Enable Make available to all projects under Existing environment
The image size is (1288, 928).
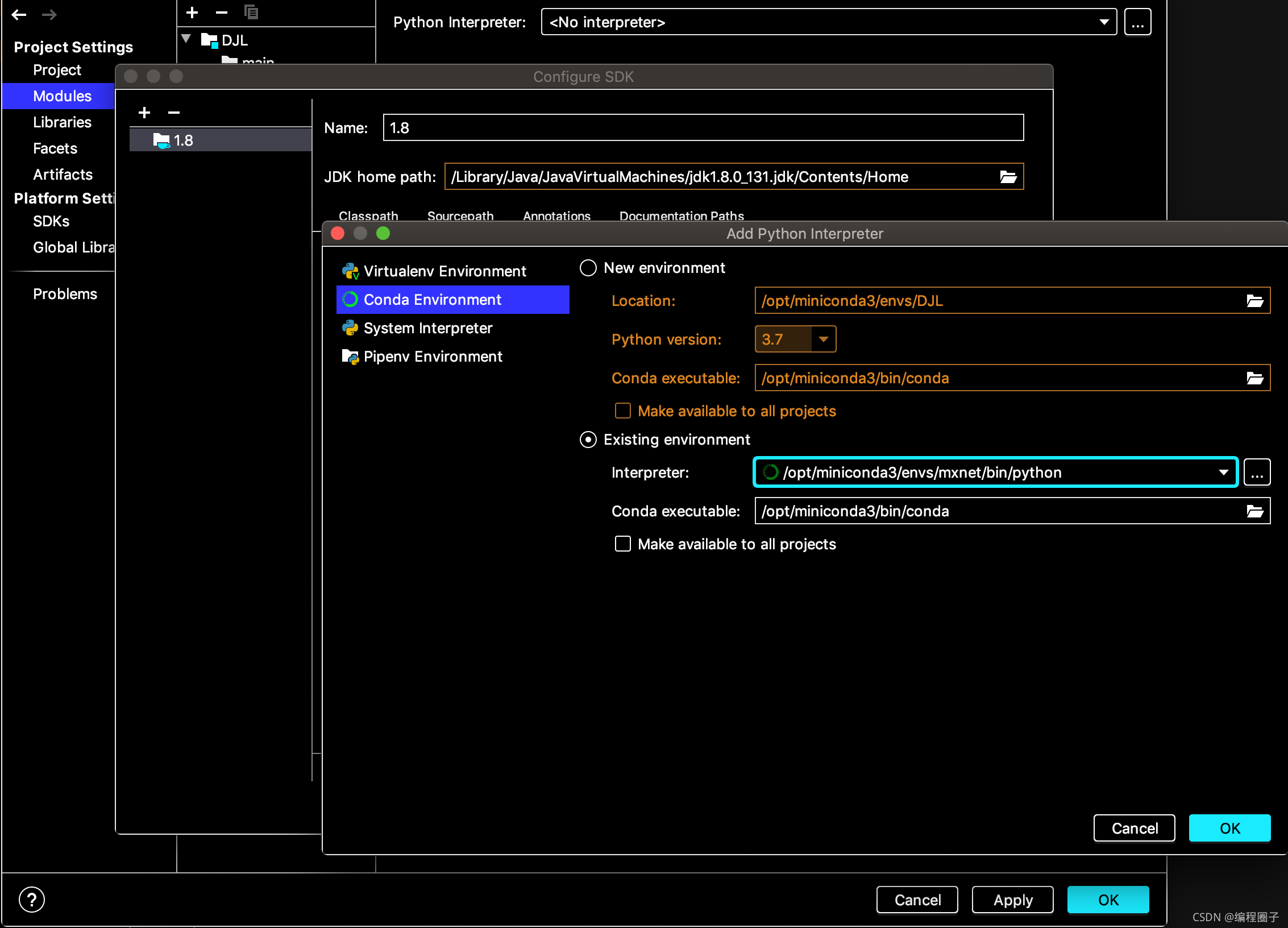coord(623,544)
